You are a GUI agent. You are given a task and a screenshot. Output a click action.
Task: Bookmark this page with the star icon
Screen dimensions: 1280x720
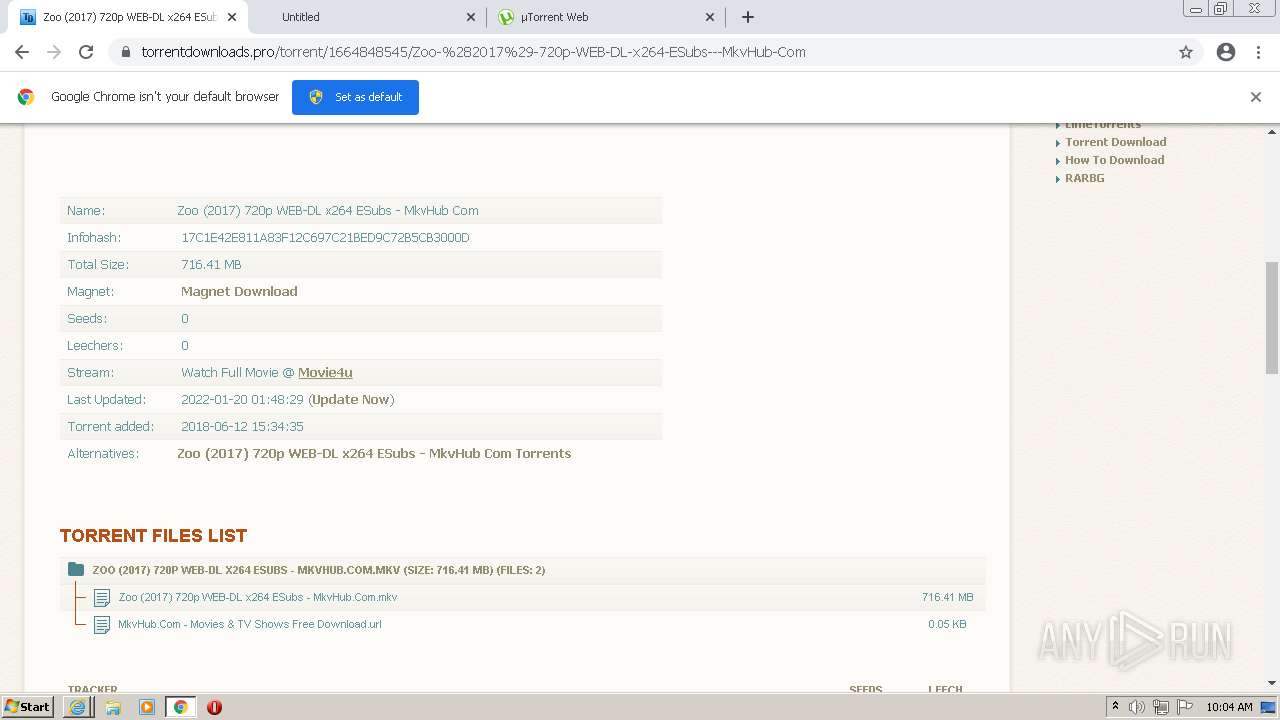(1186, 52)
